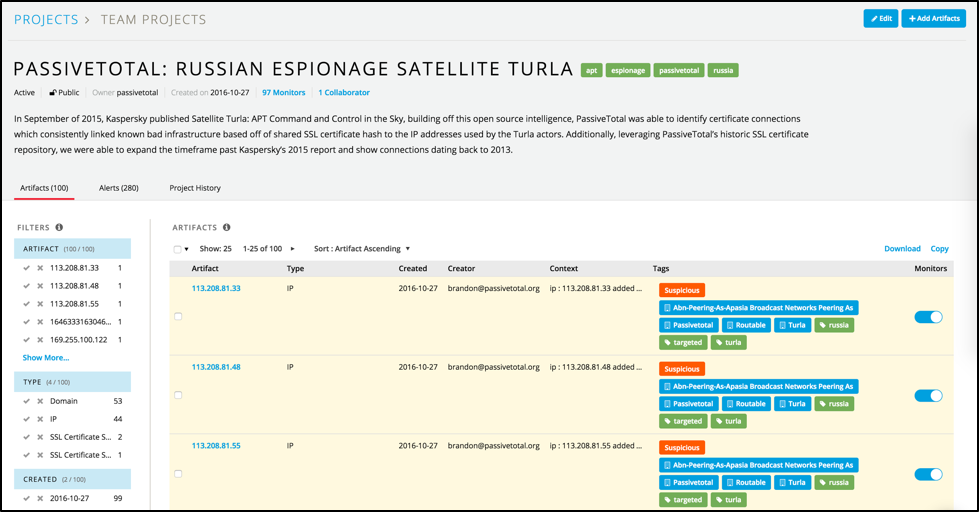Exclude filter X for 113.208.81.48

40,286
